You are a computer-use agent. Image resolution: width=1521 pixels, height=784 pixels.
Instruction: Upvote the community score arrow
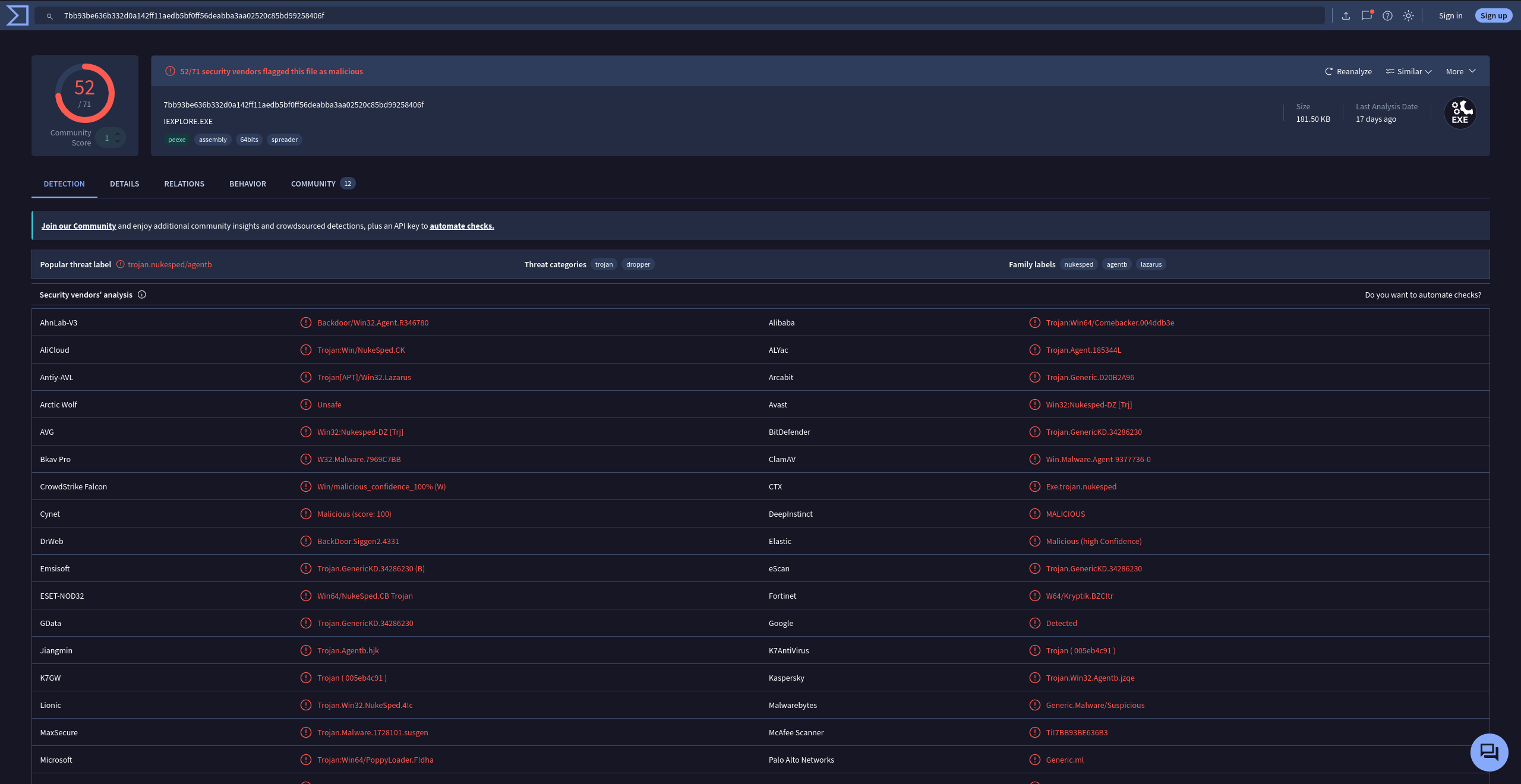(x=118, y=134)
